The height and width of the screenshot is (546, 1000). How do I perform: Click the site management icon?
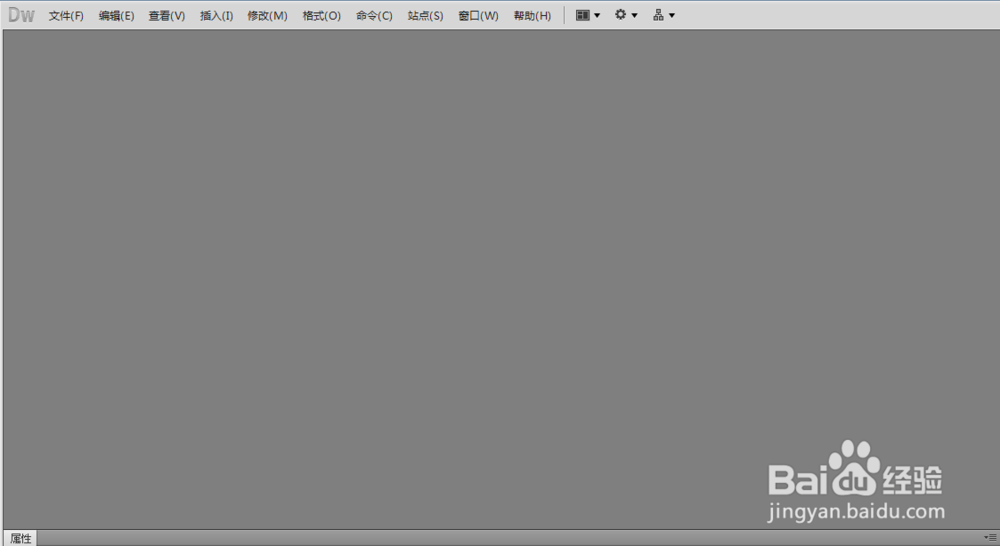(x=659, y=15)
